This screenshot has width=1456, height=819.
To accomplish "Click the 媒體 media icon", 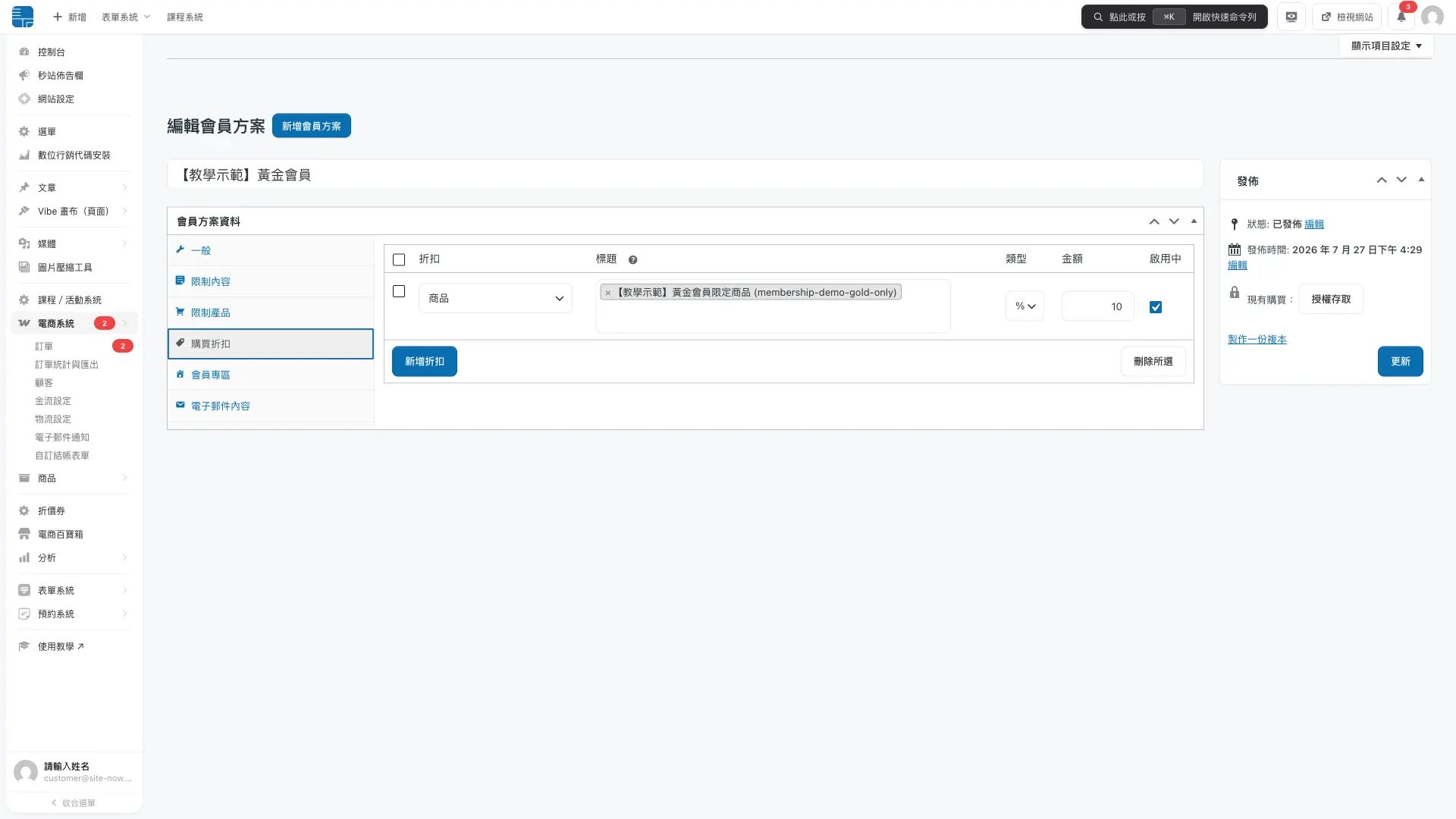I will point(24,244).
